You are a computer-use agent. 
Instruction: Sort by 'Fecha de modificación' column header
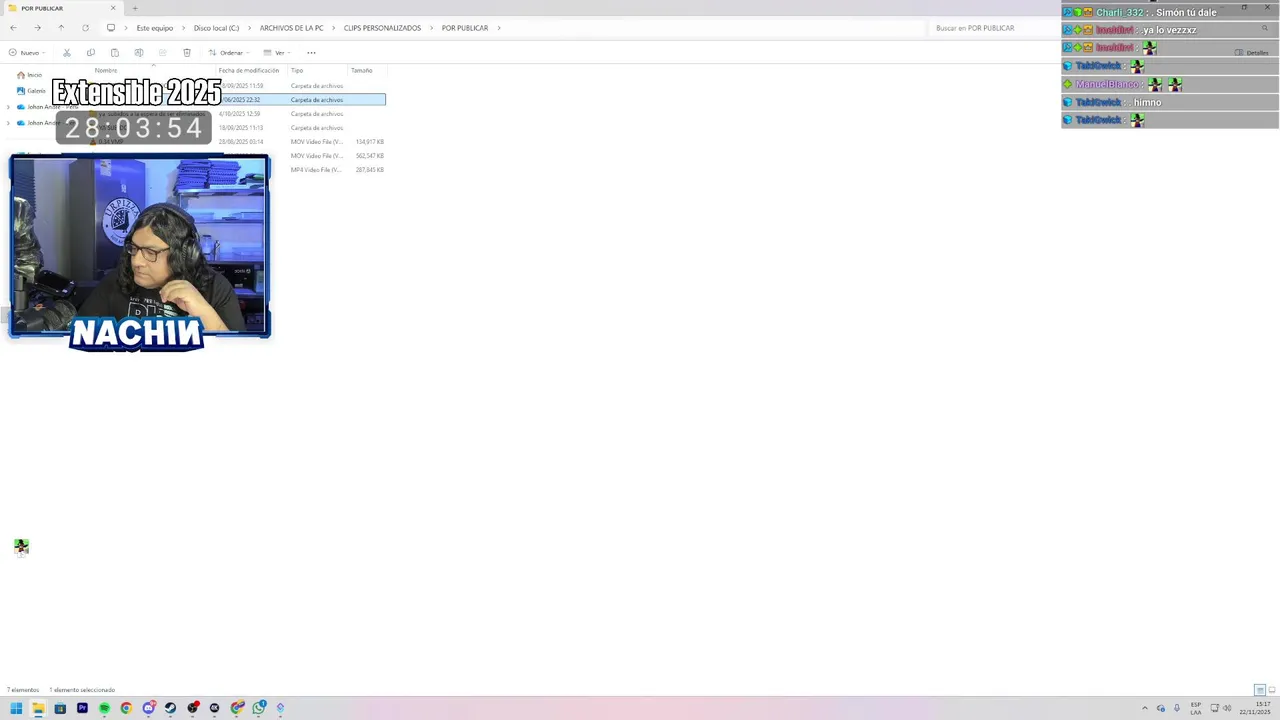click(x=249, y=70)
